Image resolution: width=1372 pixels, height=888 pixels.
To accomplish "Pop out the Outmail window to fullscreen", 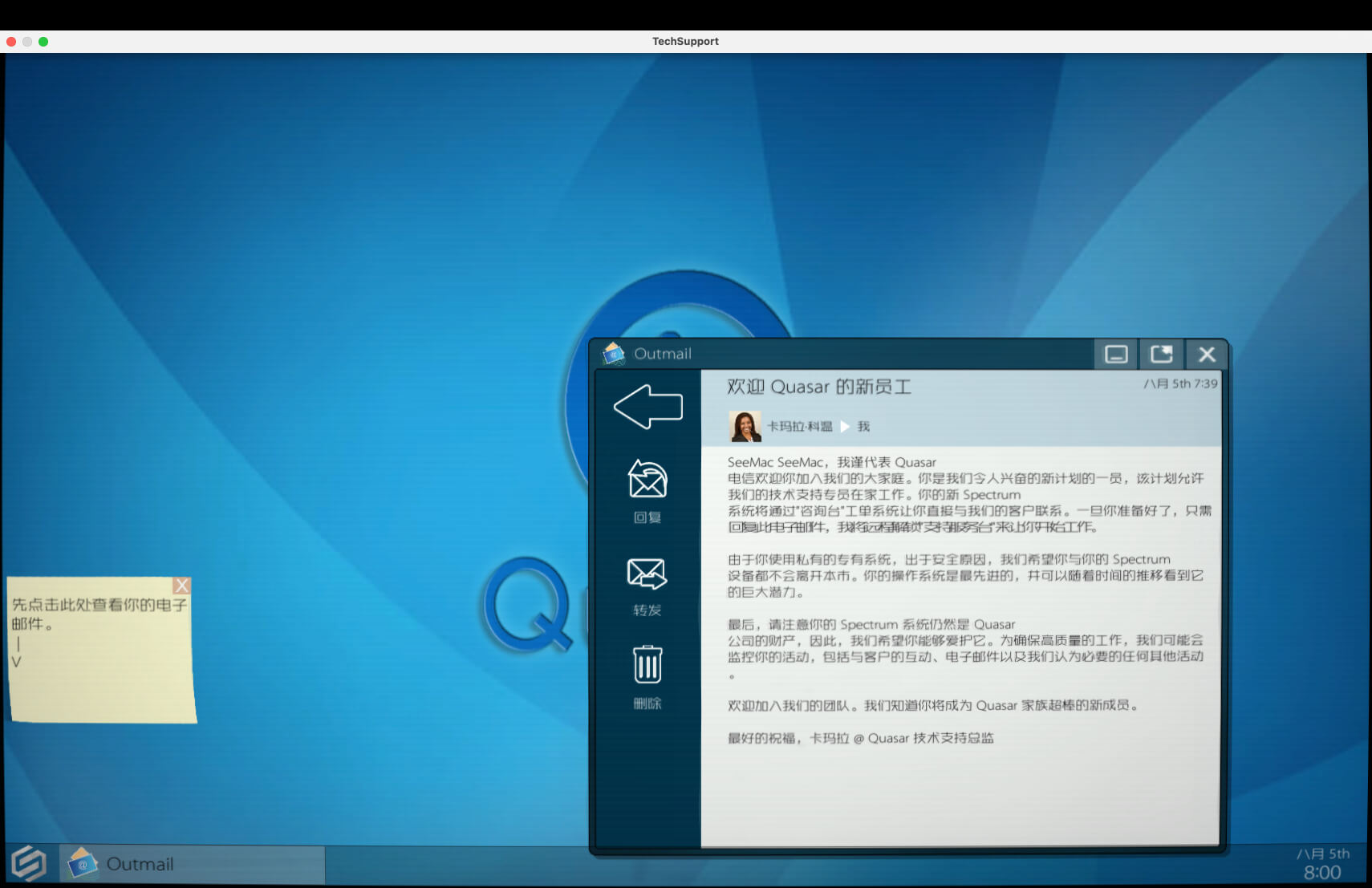I will [x=1161, y=355].
